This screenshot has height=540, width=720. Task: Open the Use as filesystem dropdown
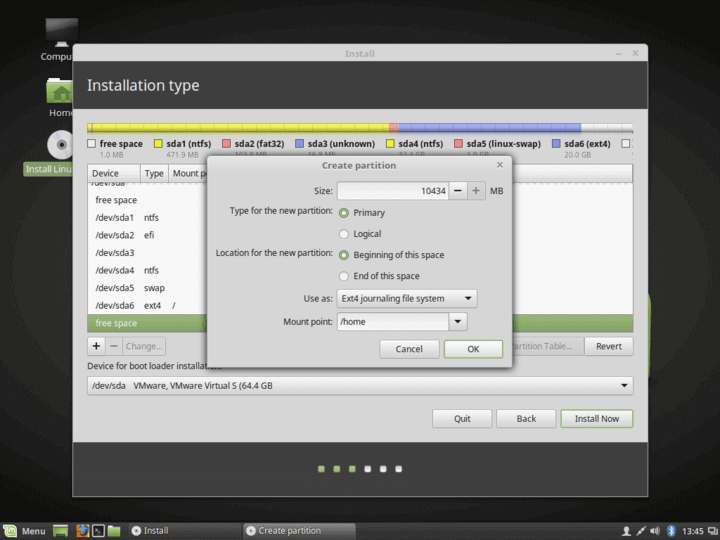tap(406, 298)
